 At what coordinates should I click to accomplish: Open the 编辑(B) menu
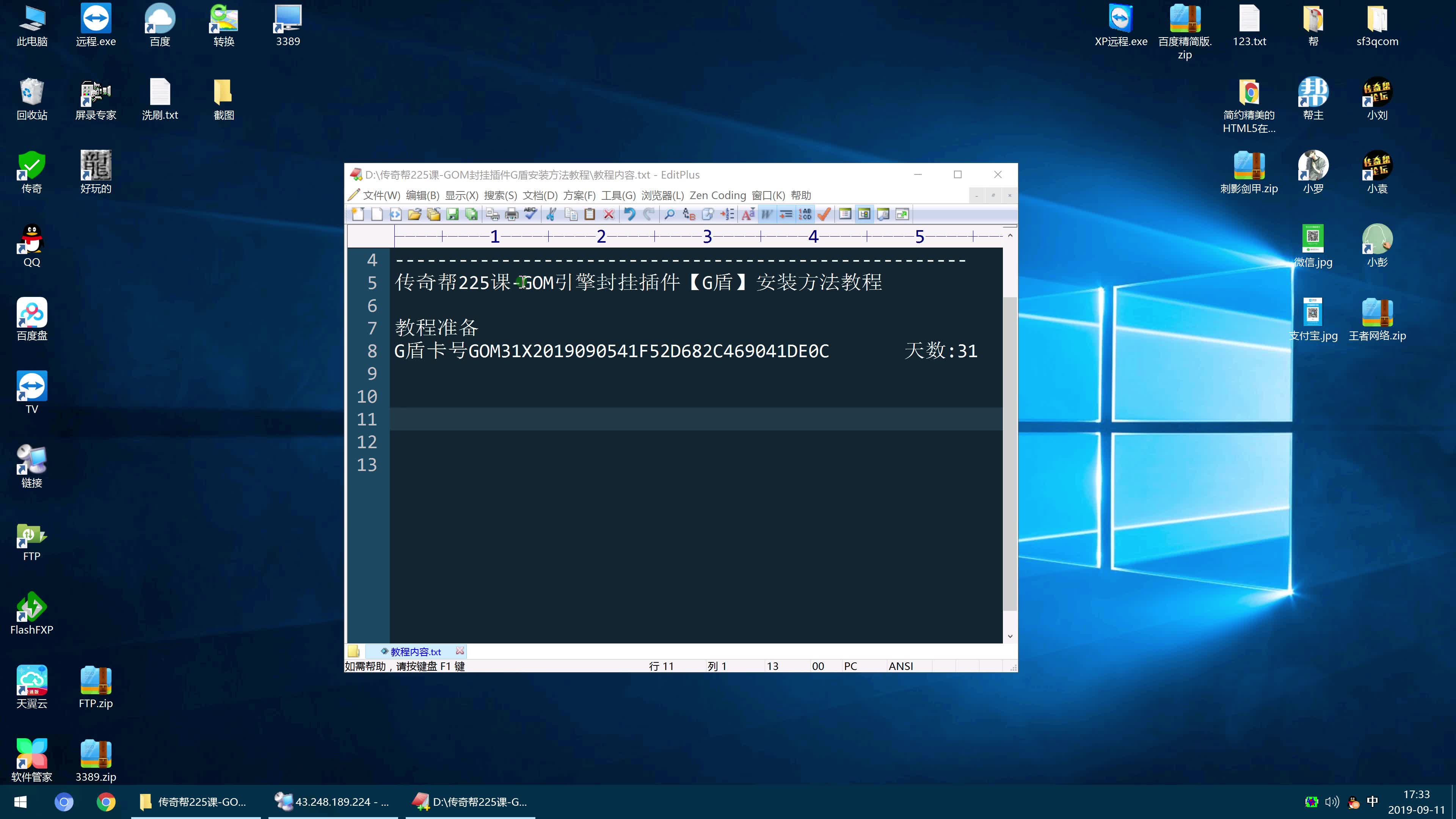pos(422,196)
